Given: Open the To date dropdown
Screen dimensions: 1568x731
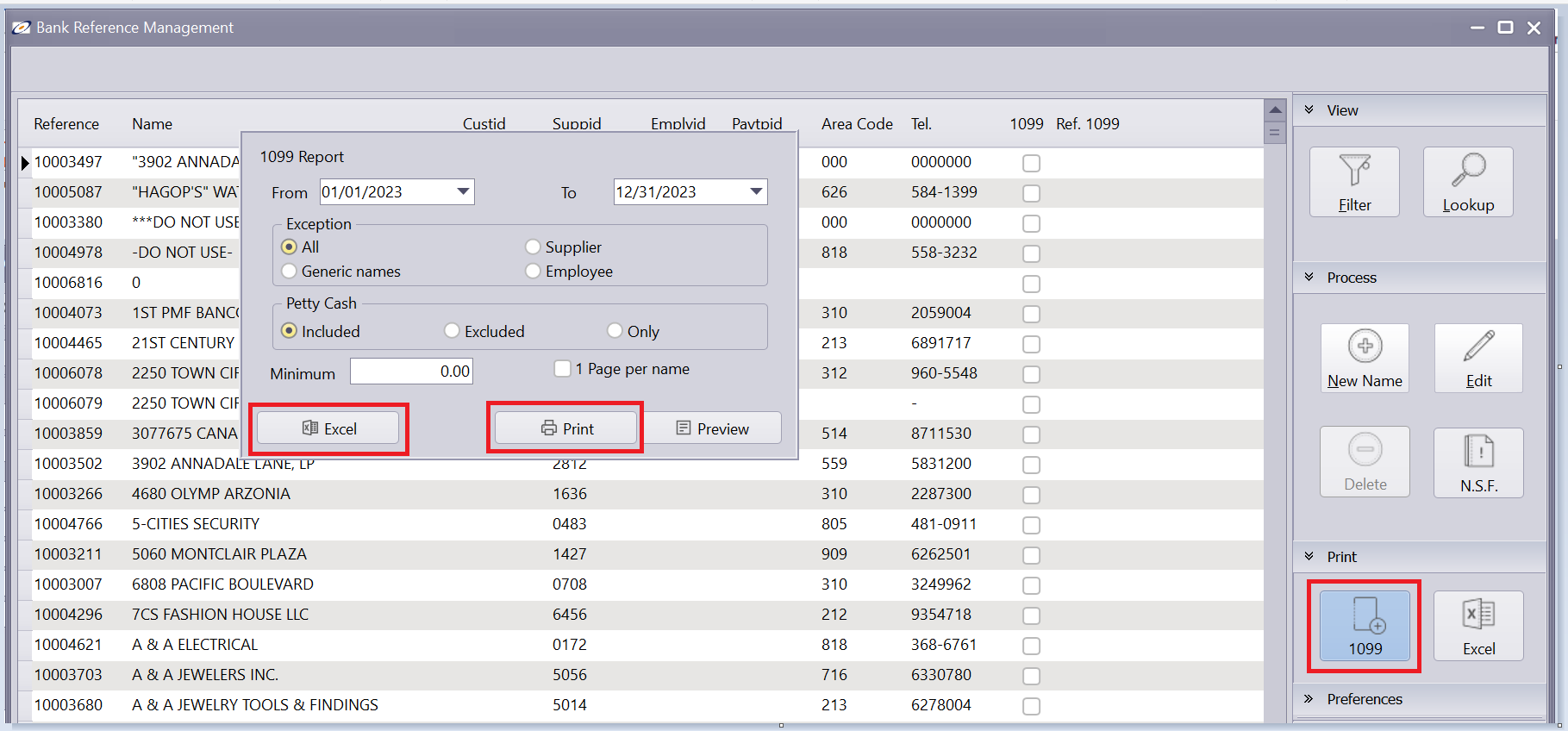Looking at the screenshot, I should click(756, 191).
